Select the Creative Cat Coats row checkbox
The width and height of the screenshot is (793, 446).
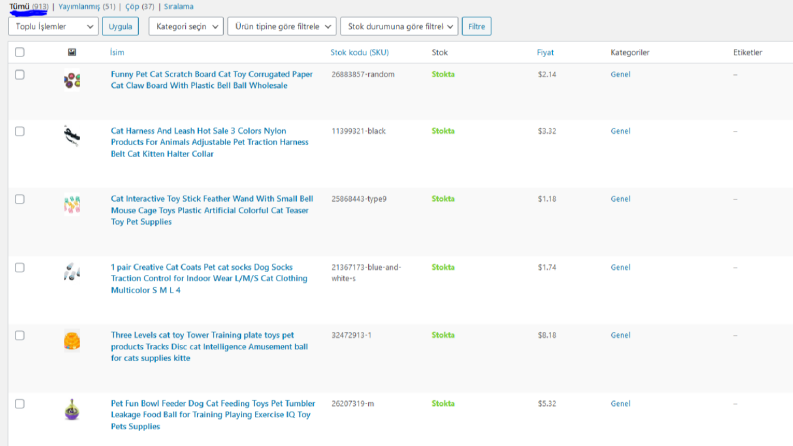[20, 267]
